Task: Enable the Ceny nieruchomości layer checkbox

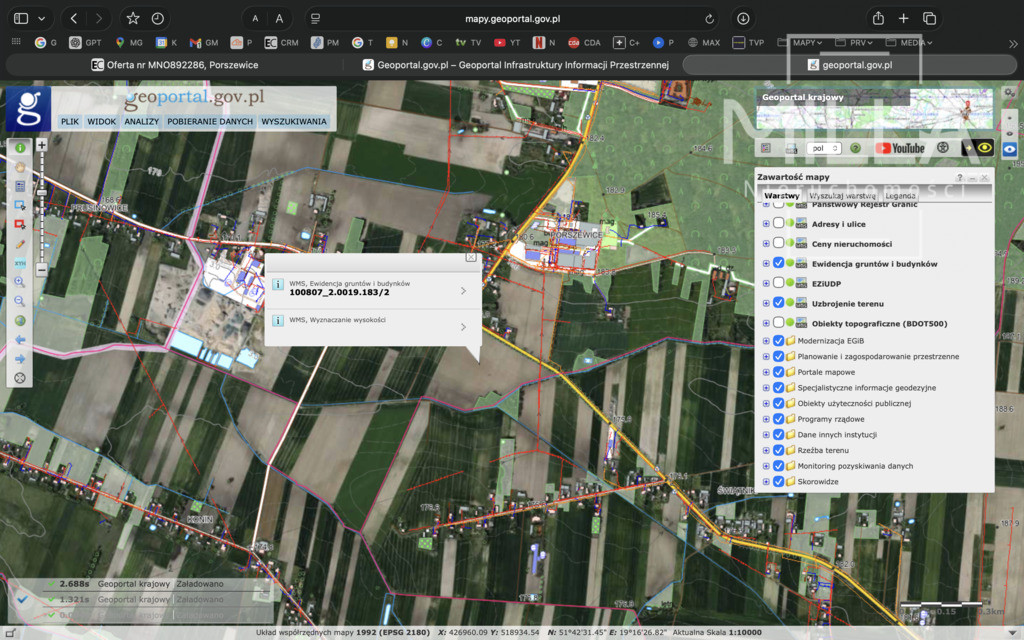Action: point(778,243)
